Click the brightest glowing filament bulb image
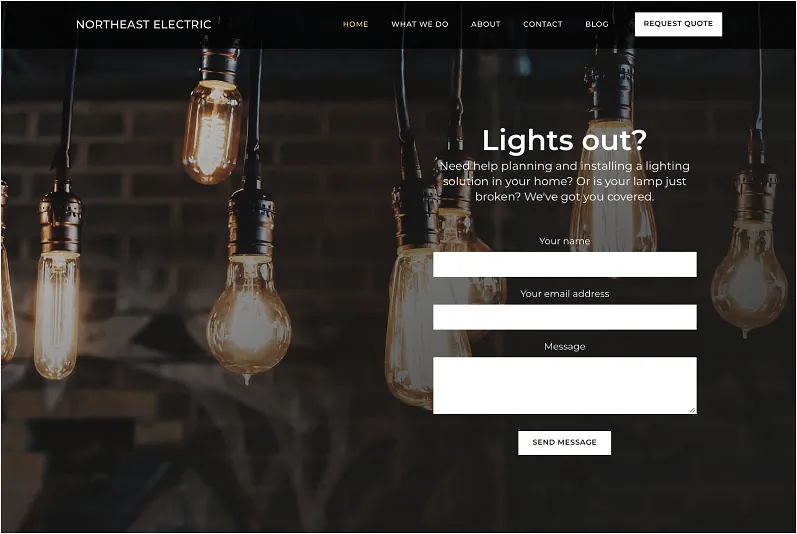Screen dimensions: 797x534 point(212,131)
